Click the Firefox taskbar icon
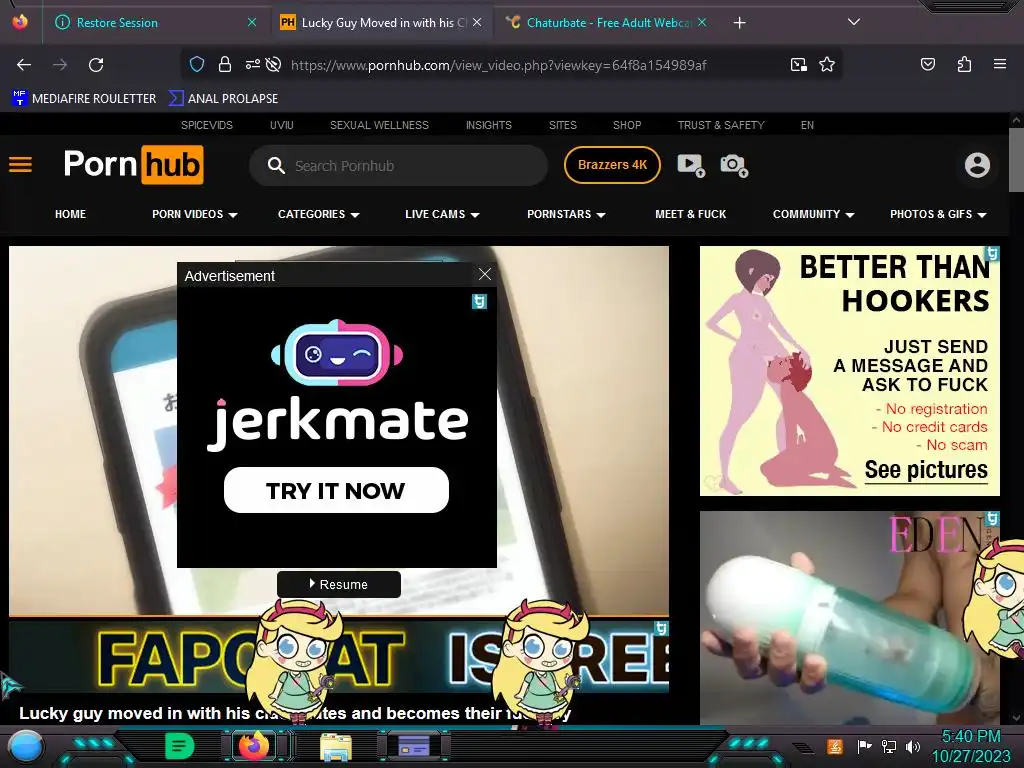Viewport: 1024px width, 768px height. point(254,746)
